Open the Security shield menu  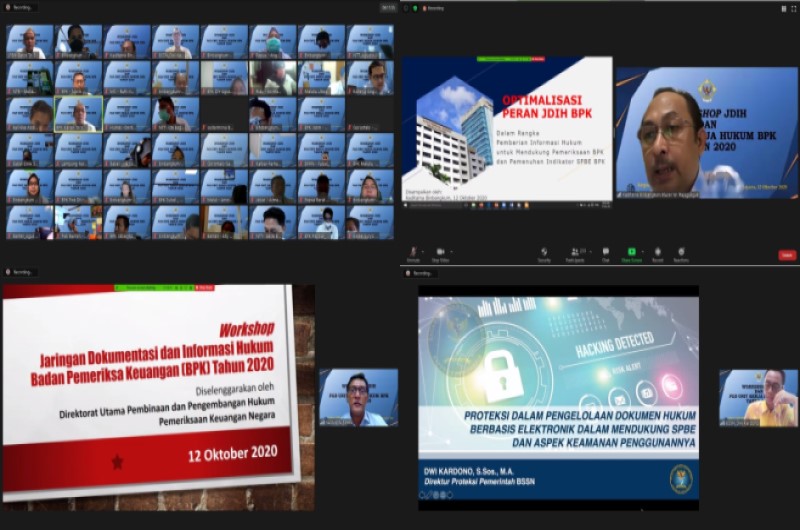[x=544, y=254]
